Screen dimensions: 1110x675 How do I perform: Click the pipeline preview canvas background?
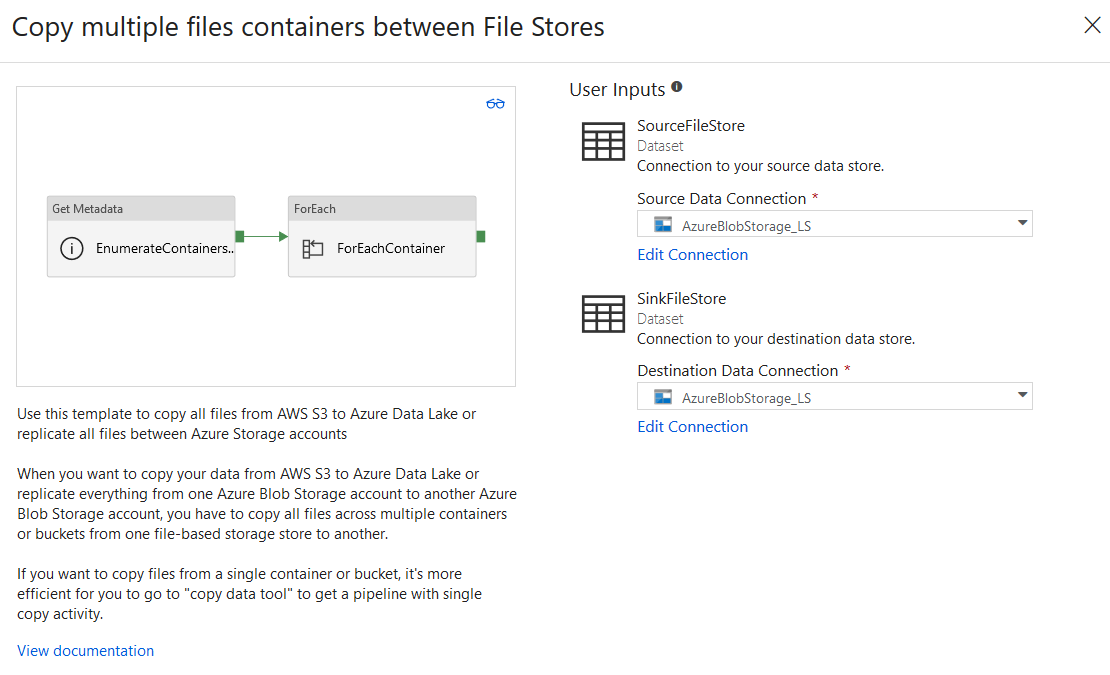pyautogui.click(x=265, y=330)
